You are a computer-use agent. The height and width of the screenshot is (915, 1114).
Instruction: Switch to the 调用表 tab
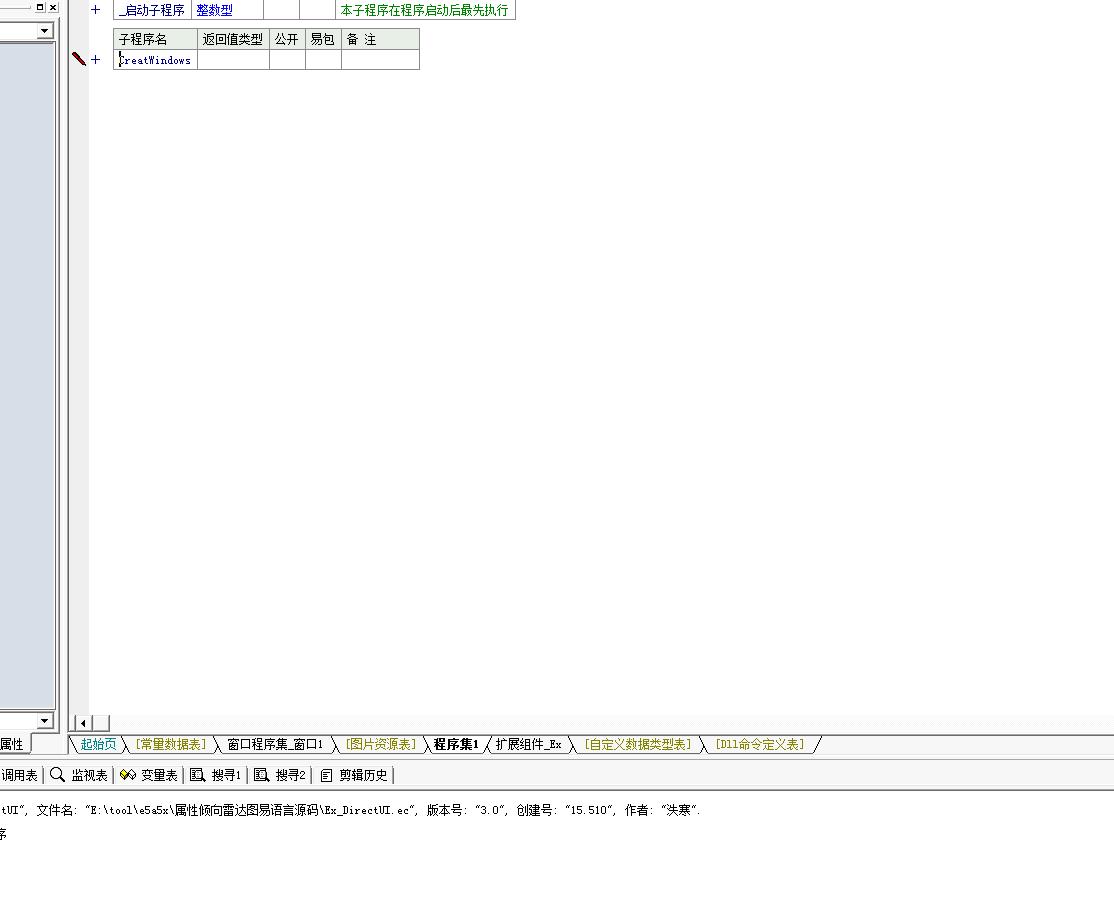[x=19, y=775]
